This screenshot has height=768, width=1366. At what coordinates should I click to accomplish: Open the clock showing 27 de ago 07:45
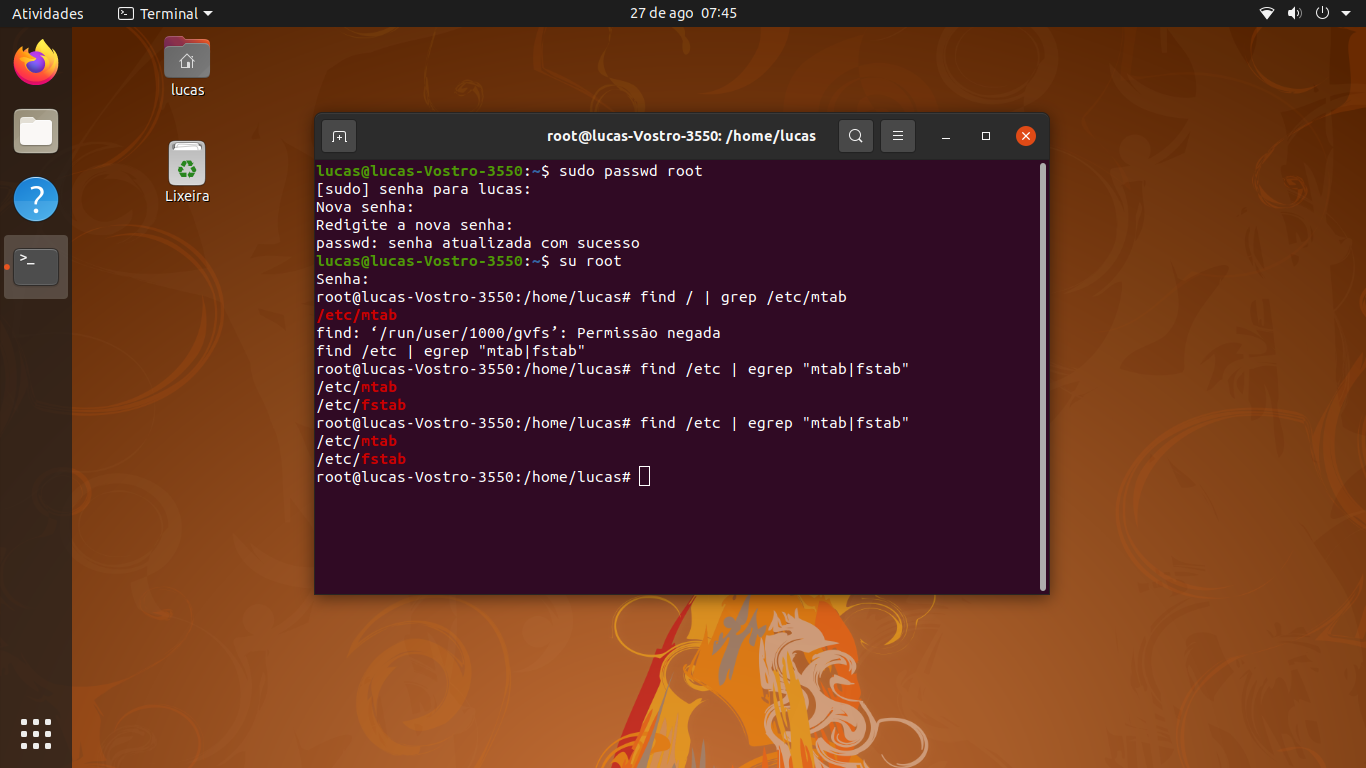pos(683,13)
